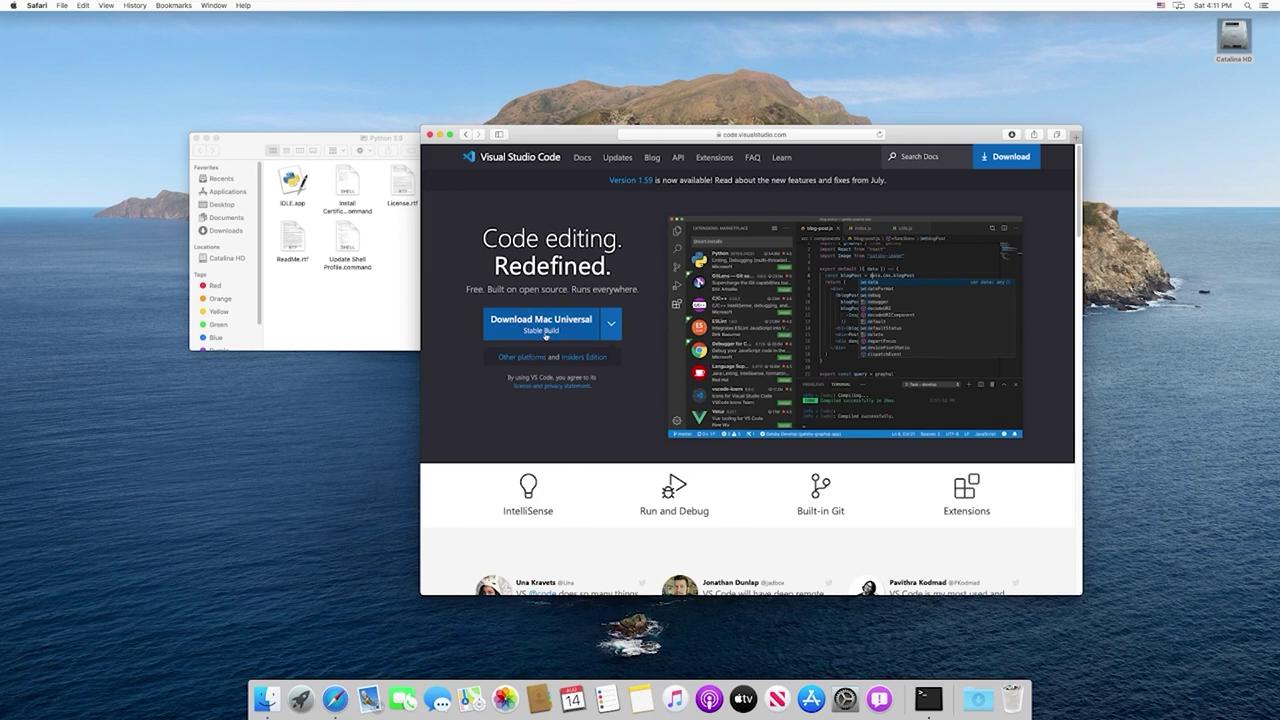Open IDLE.app in the Finder window
This screenshot has height=720, width=1280.
coord(292,187)
